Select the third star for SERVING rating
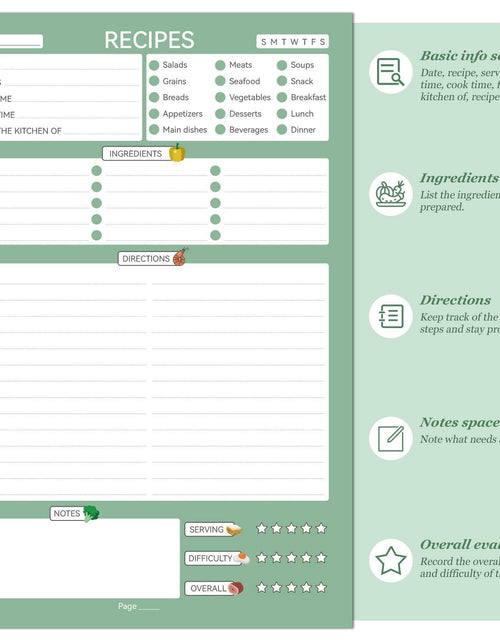This screenshot has height=641, width=500. tap(291, 529)
